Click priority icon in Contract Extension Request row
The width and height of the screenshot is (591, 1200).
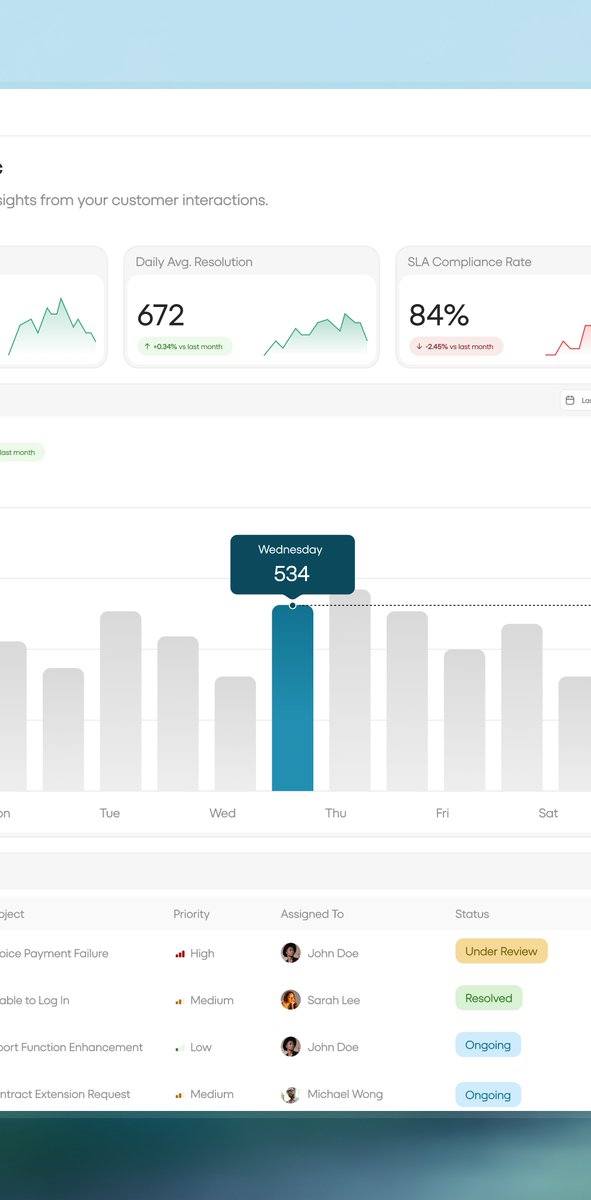pyautogui.click(x=180, y=1095)
